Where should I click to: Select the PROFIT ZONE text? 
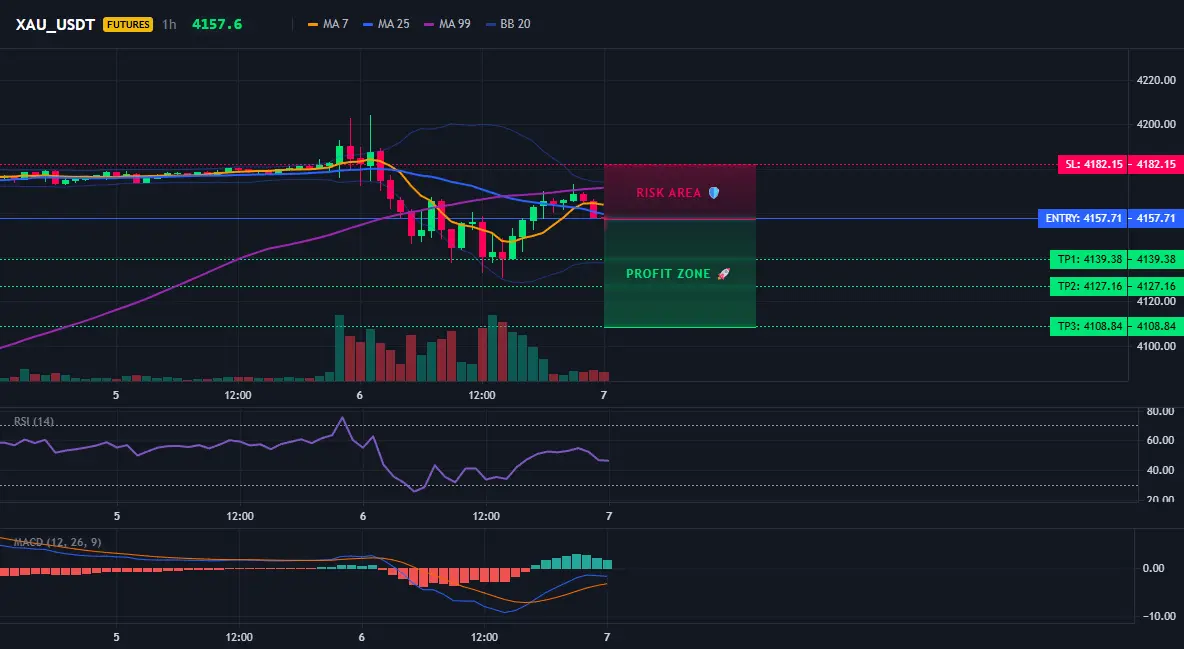pyautogui.click(x=668, y=274)
